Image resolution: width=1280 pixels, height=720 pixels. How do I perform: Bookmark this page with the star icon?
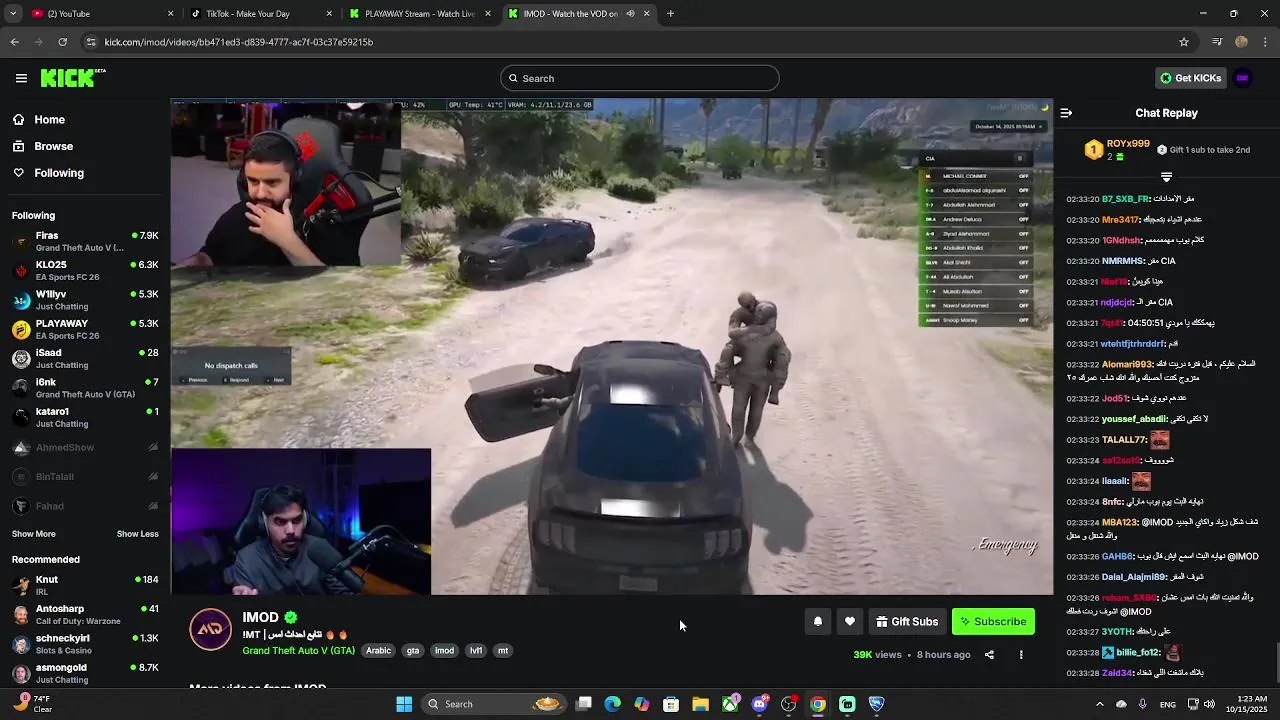(1184, 42)
